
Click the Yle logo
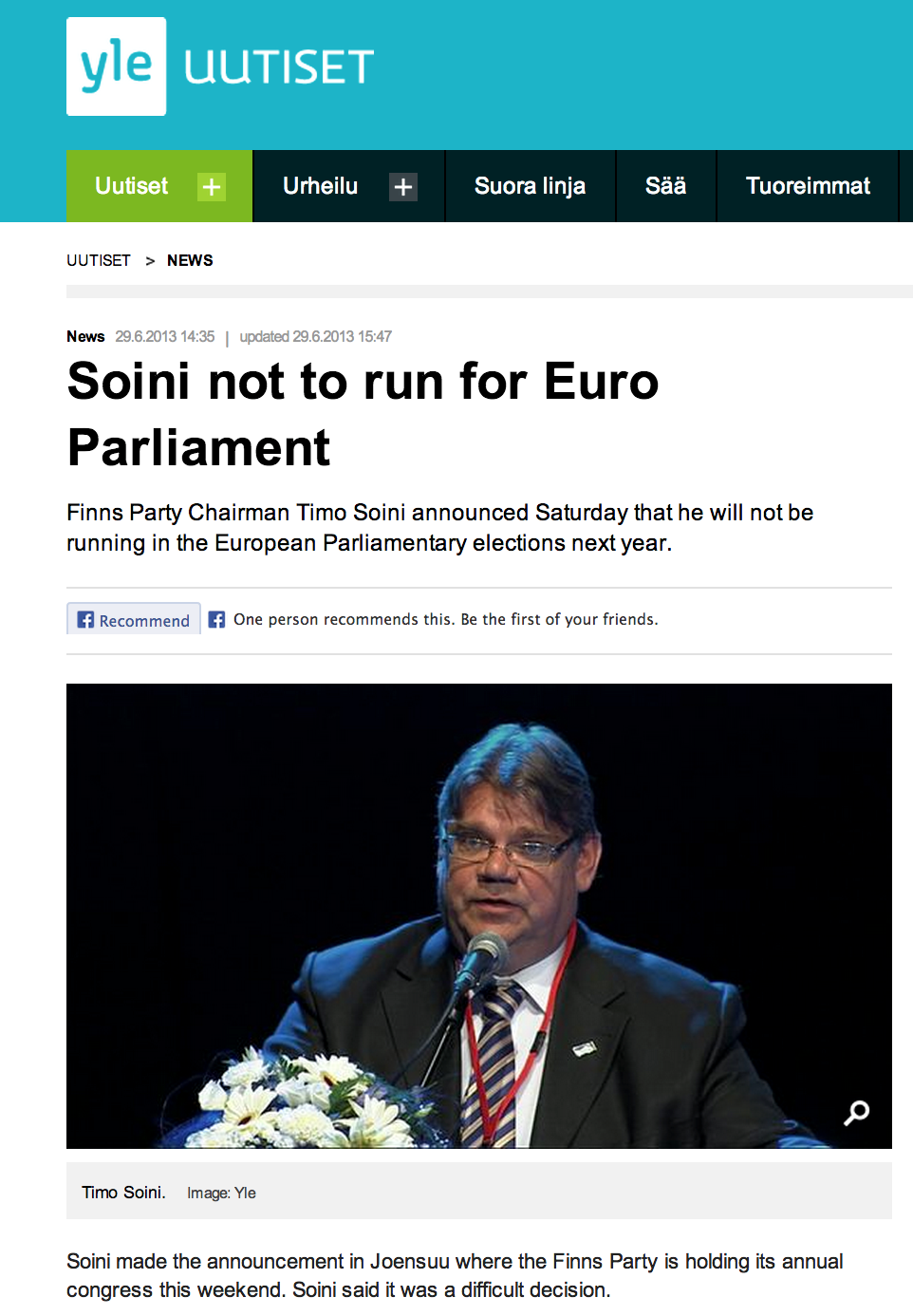pos(116,66)
